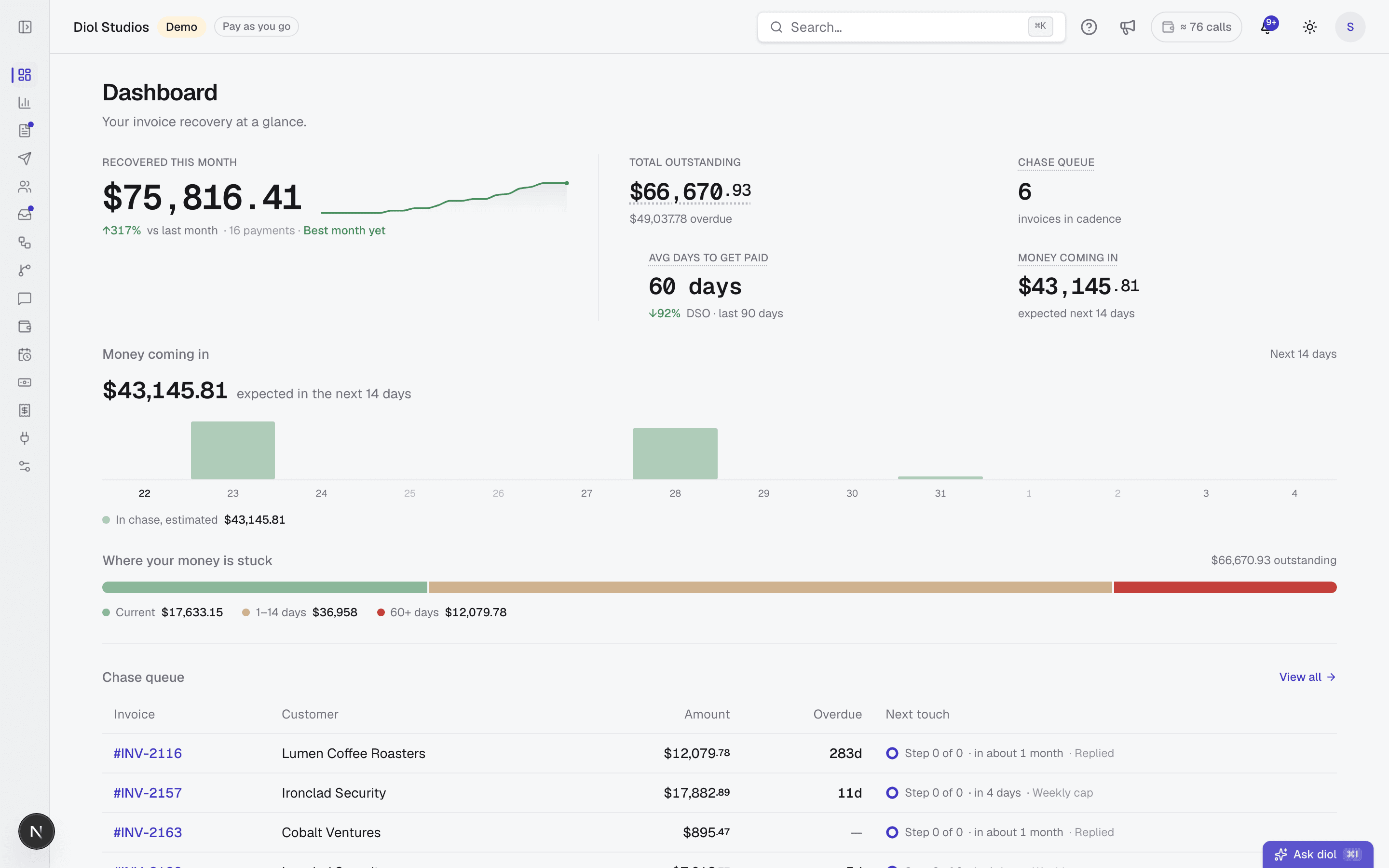Click the $75,816.41 recovered amount

(202, 197)
